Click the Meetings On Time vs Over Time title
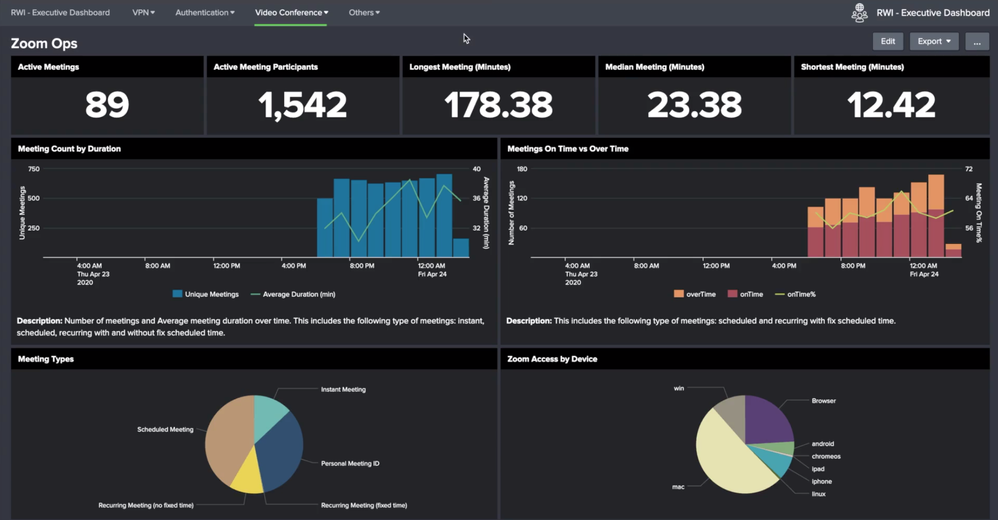This screenshot has height=520, width=998. pos(568,149)
